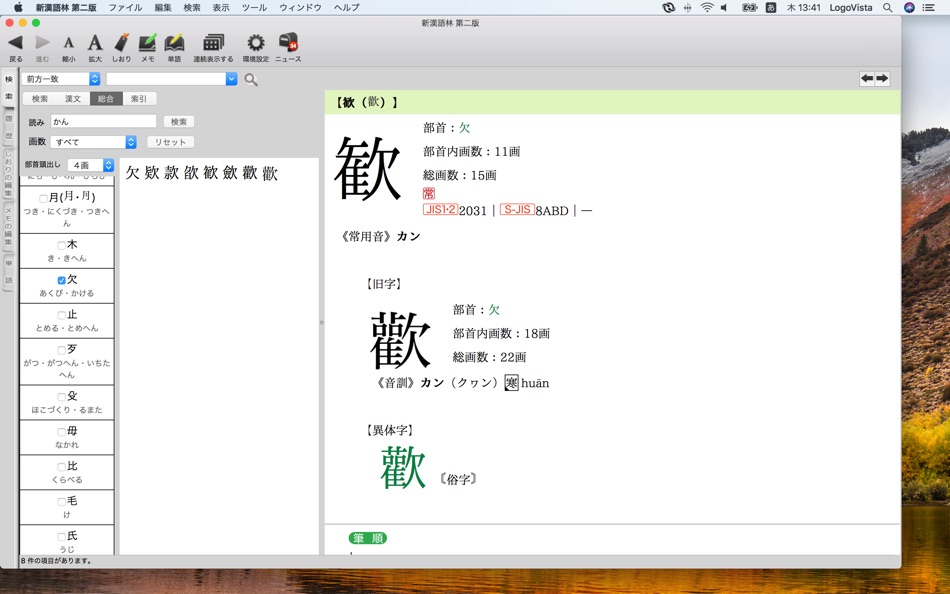950x594 pixels.
Task: Open the ツール menu
Action: click(x=254, y=7)
